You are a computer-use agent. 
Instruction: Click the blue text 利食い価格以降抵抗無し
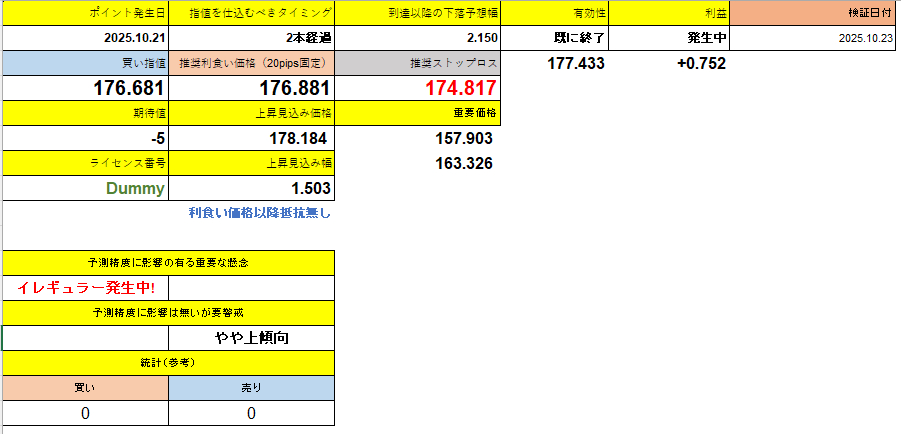click(260, 213)
